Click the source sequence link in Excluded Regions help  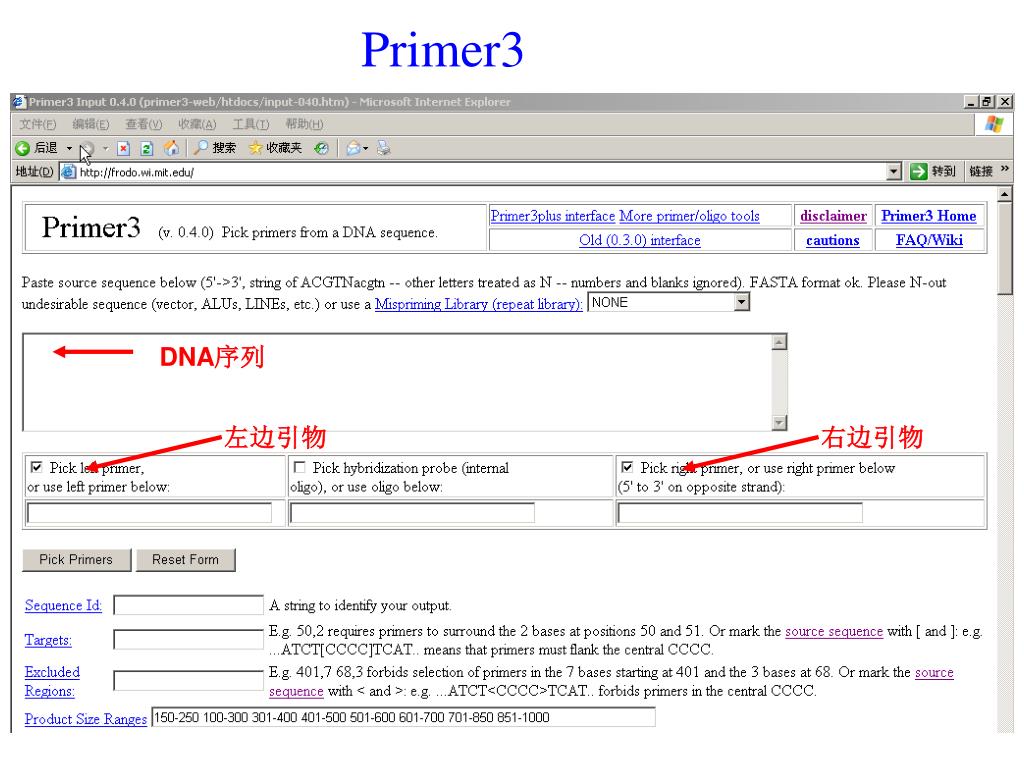click(x=934, y=673)
